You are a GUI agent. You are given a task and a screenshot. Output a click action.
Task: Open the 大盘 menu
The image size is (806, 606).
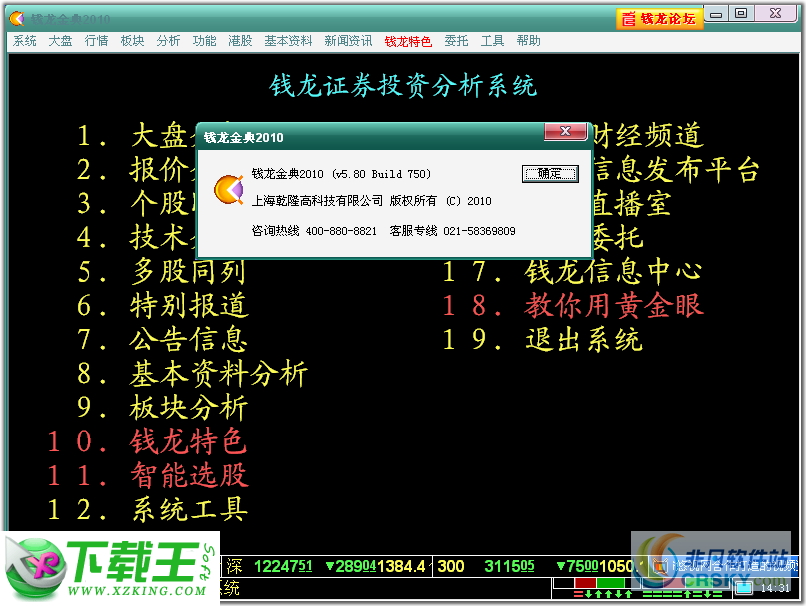click(x=60, y=41)
